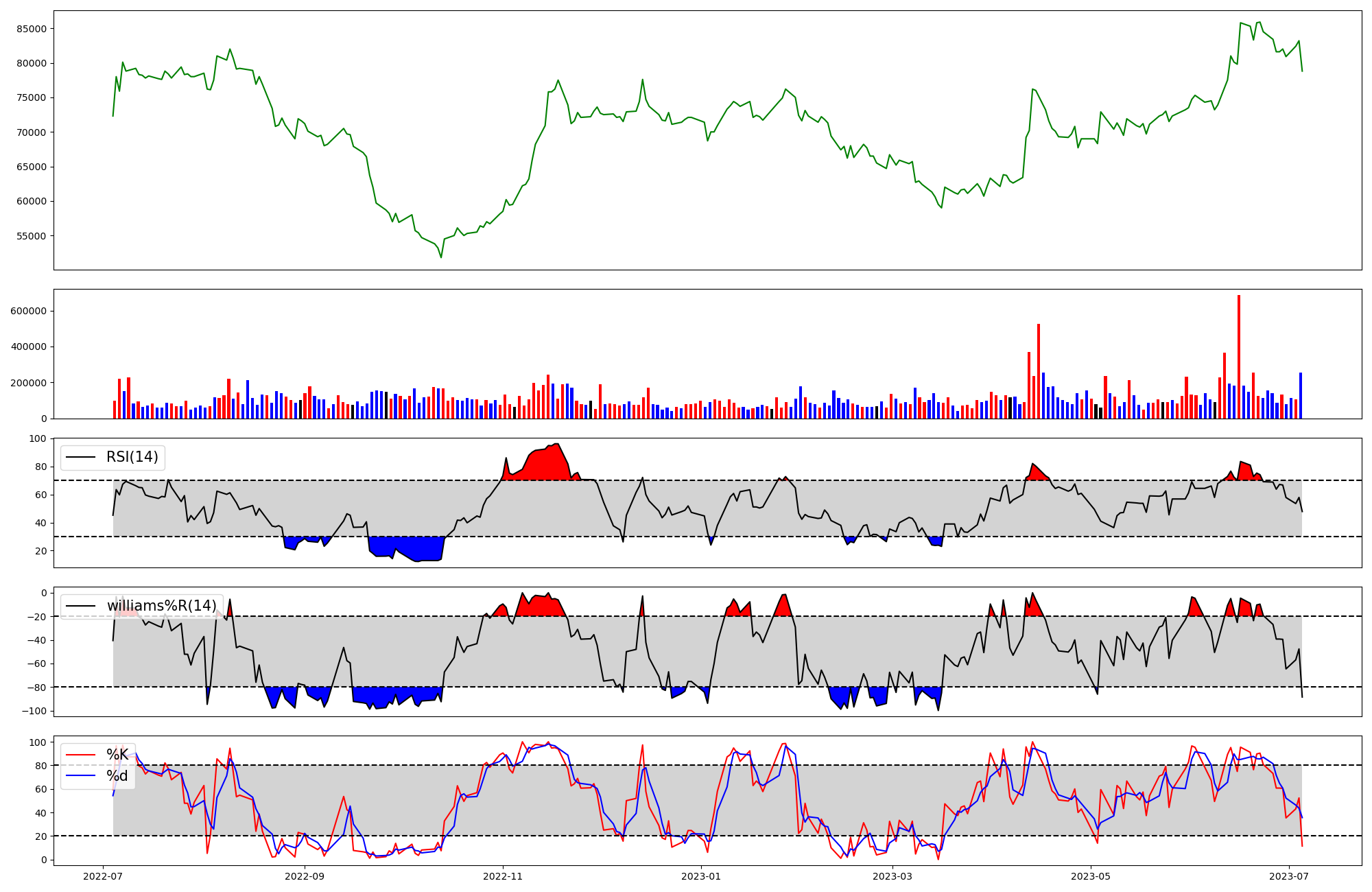
Task: Click the 600000 volume axis label
Action: pyautogui.click(x=29, y=311)
